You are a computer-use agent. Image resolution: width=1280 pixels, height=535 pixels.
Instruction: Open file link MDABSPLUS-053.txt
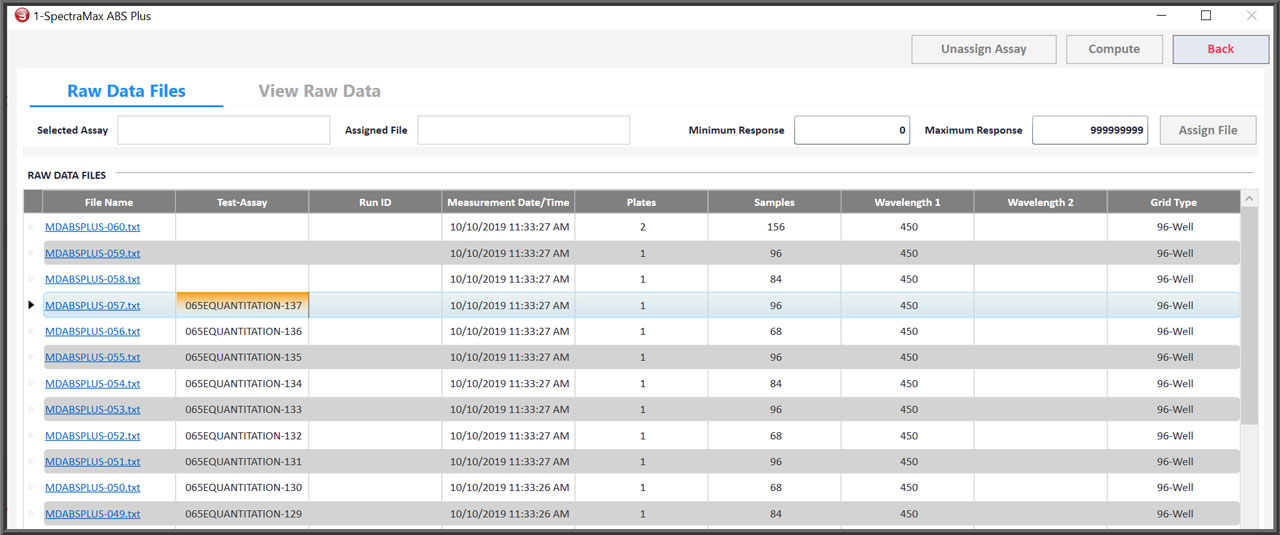click(x=93, y=409)
